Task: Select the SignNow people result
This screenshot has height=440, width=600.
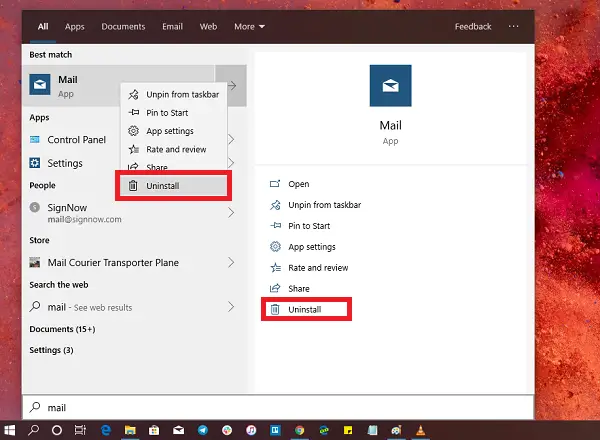Action: [x=134, y=212]
